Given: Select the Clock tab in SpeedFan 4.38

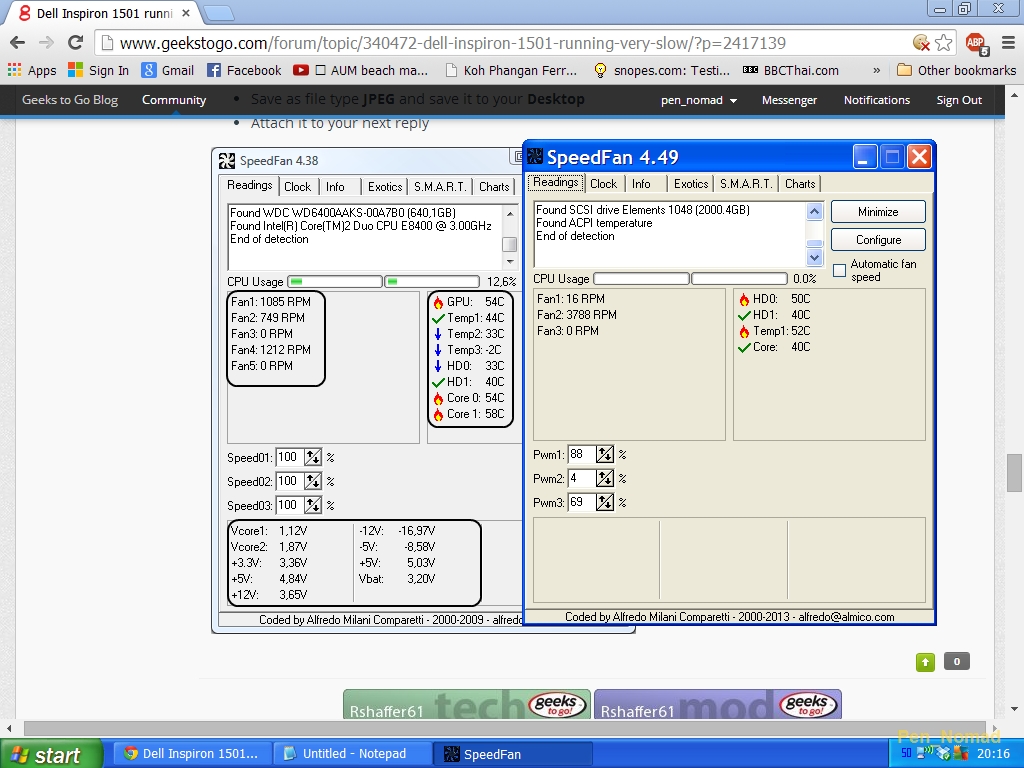Looking at the screenshot, I should 298,187.
